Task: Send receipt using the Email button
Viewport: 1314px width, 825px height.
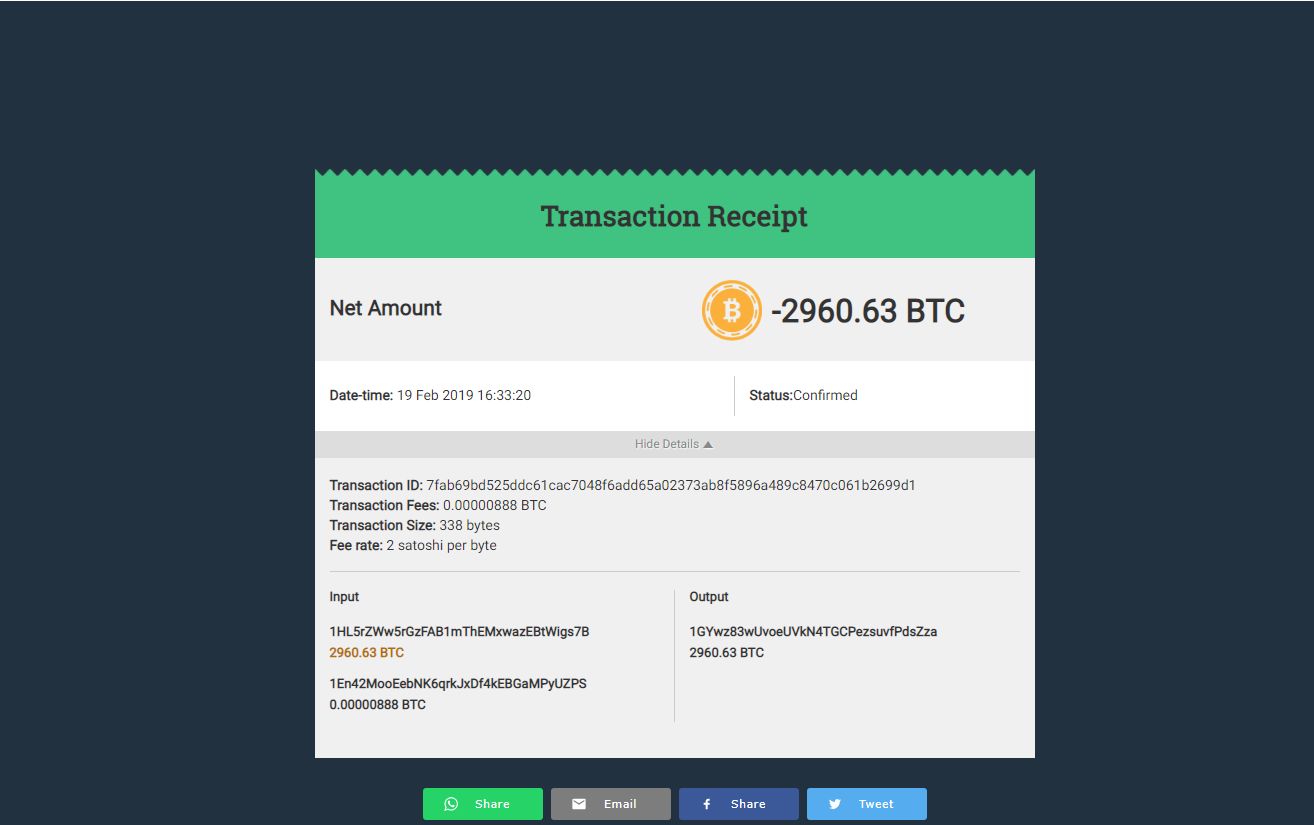Action: 611,804
